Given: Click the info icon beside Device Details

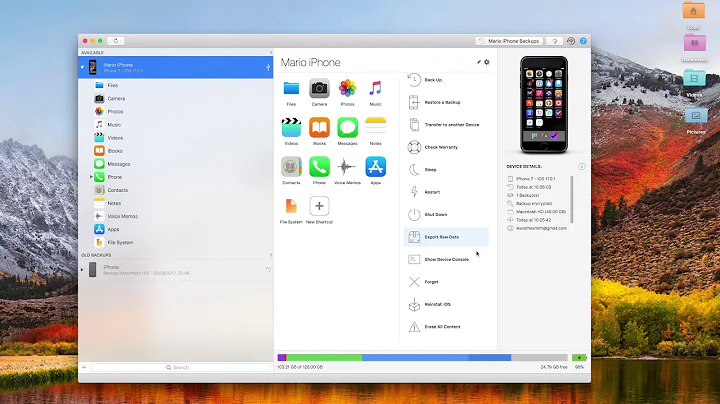Looking at the screenshot, I should click(582, 167).
